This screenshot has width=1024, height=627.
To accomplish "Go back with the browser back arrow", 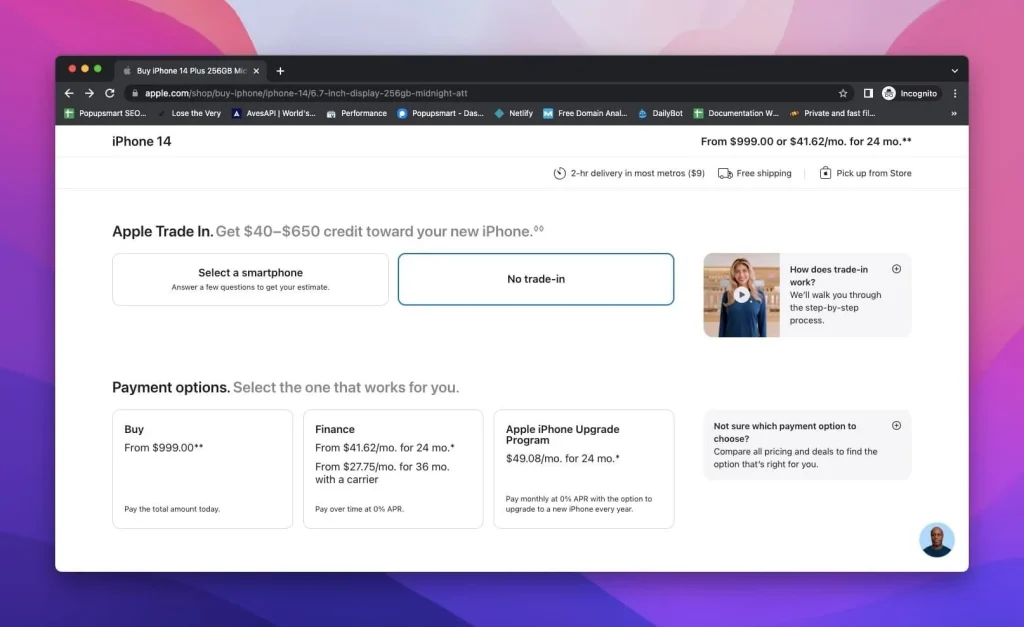I will point(69,93).
